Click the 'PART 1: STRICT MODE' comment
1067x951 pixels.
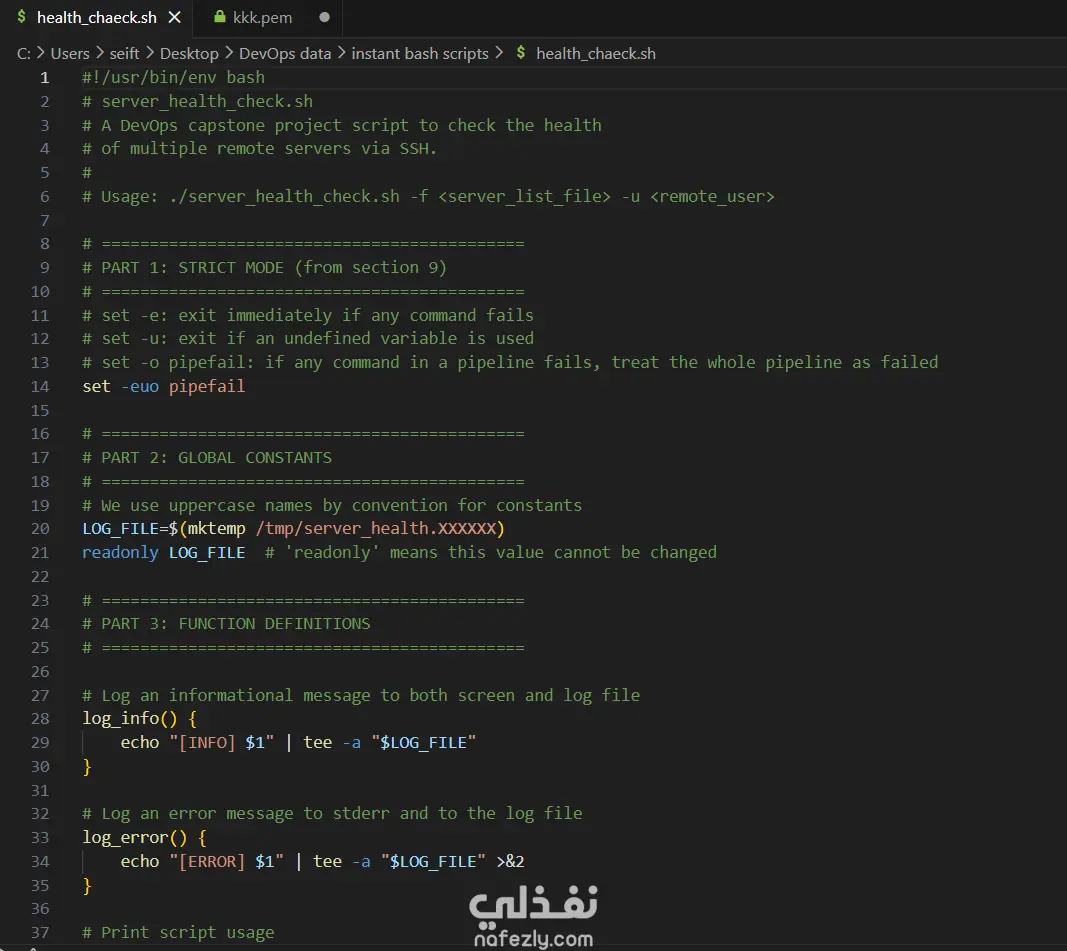(x=264, y=267)
